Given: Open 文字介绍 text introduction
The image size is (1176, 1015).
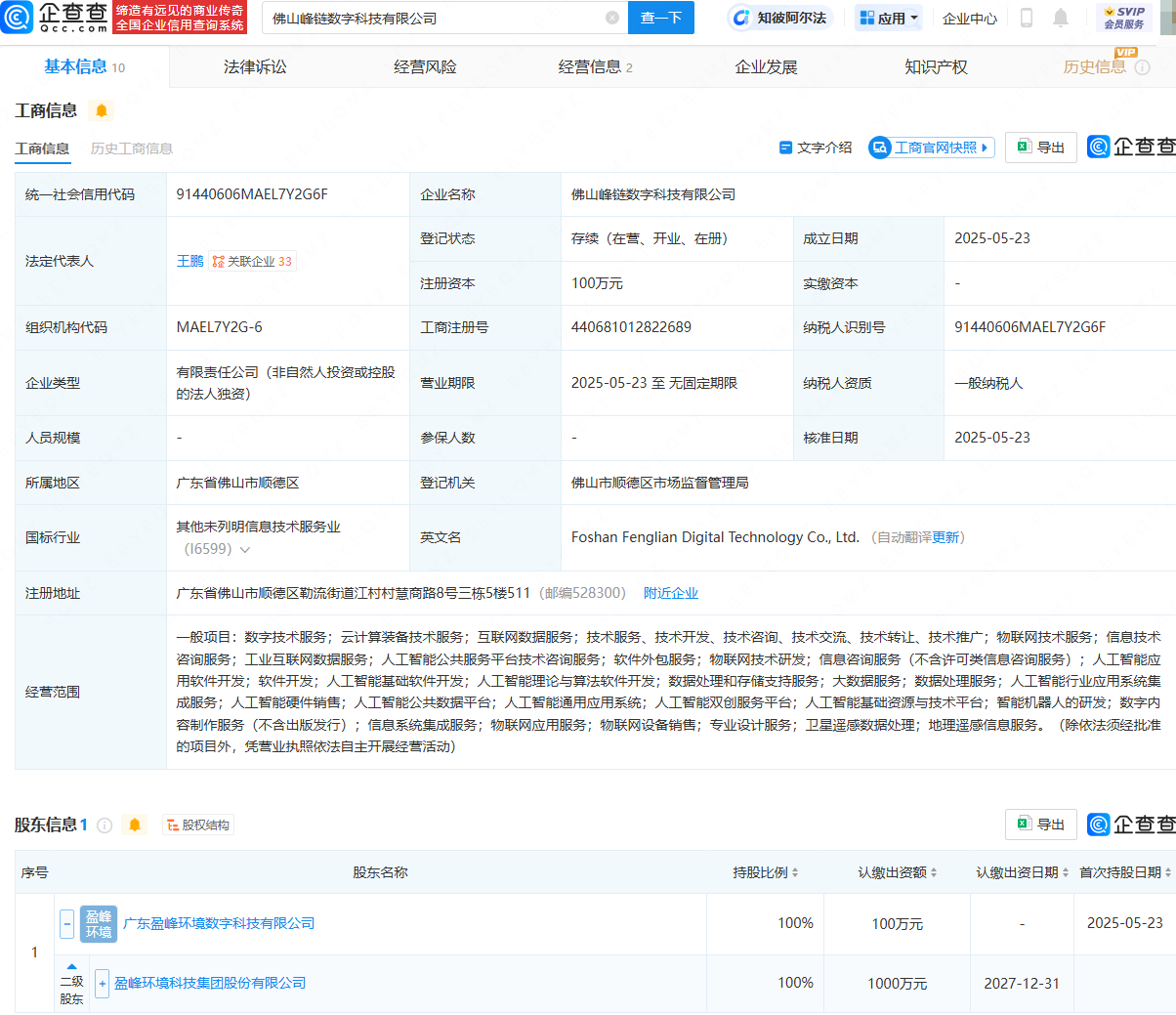Looking at the screenshot, I should (816, 148).
